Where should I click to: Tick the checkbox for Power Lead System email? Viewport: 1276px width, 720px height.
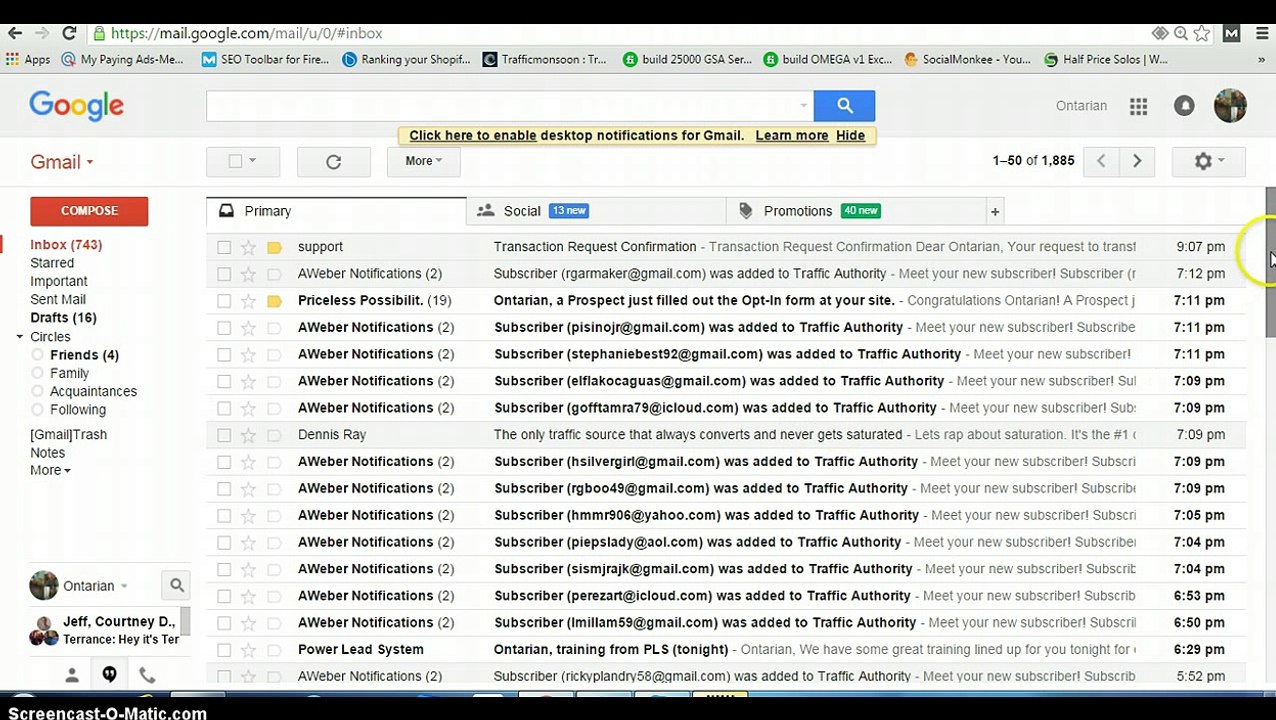point(224,650)
